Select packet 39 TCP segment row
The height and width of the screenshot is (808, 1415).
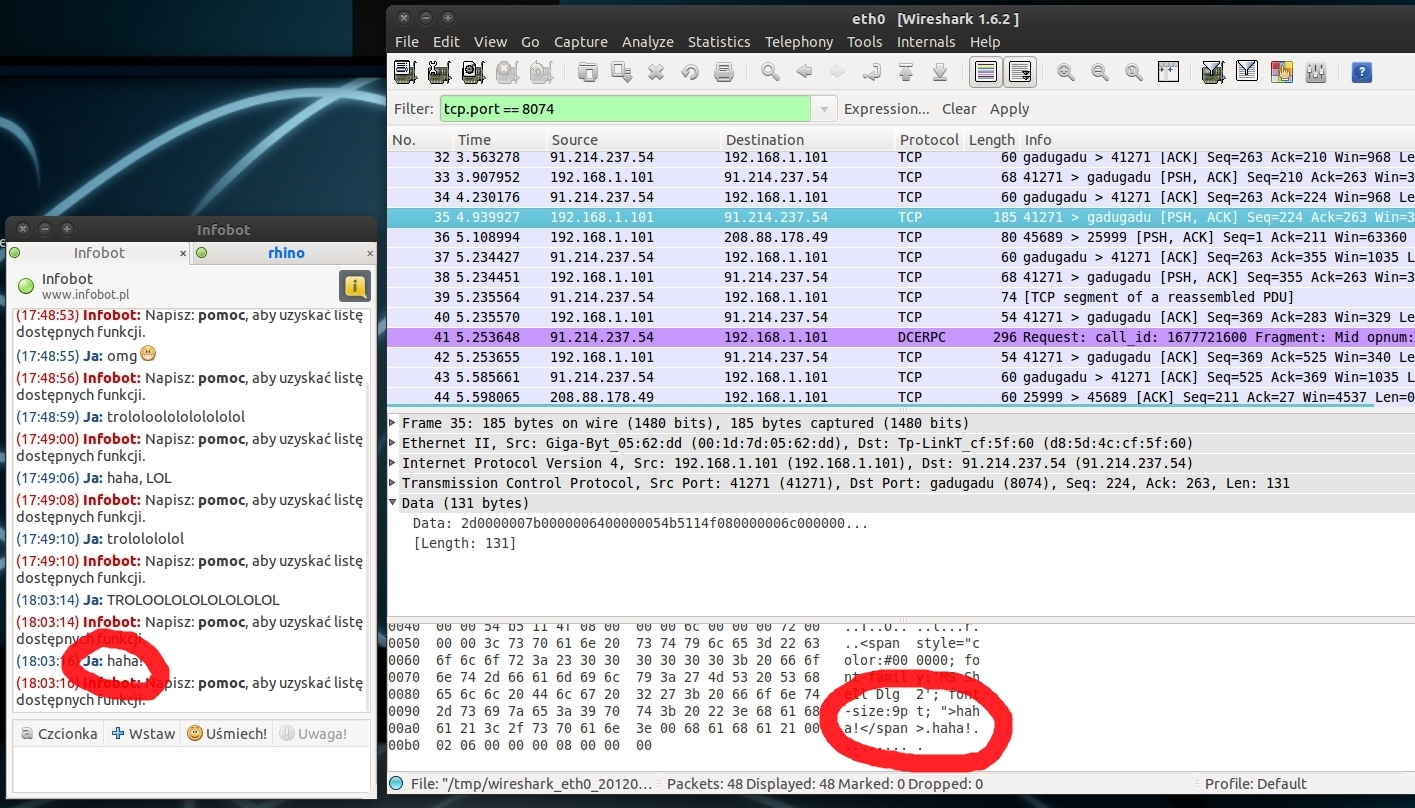coord(901,297)
